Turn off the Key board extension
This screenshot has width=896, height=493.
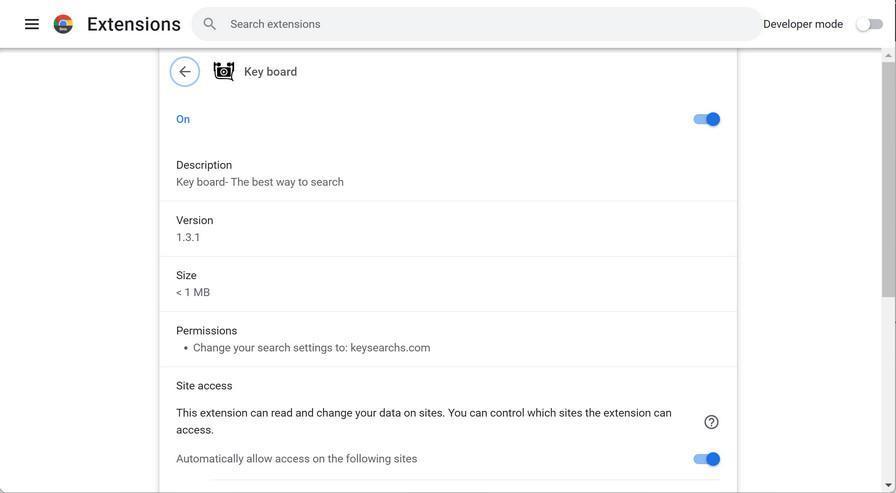706,119
